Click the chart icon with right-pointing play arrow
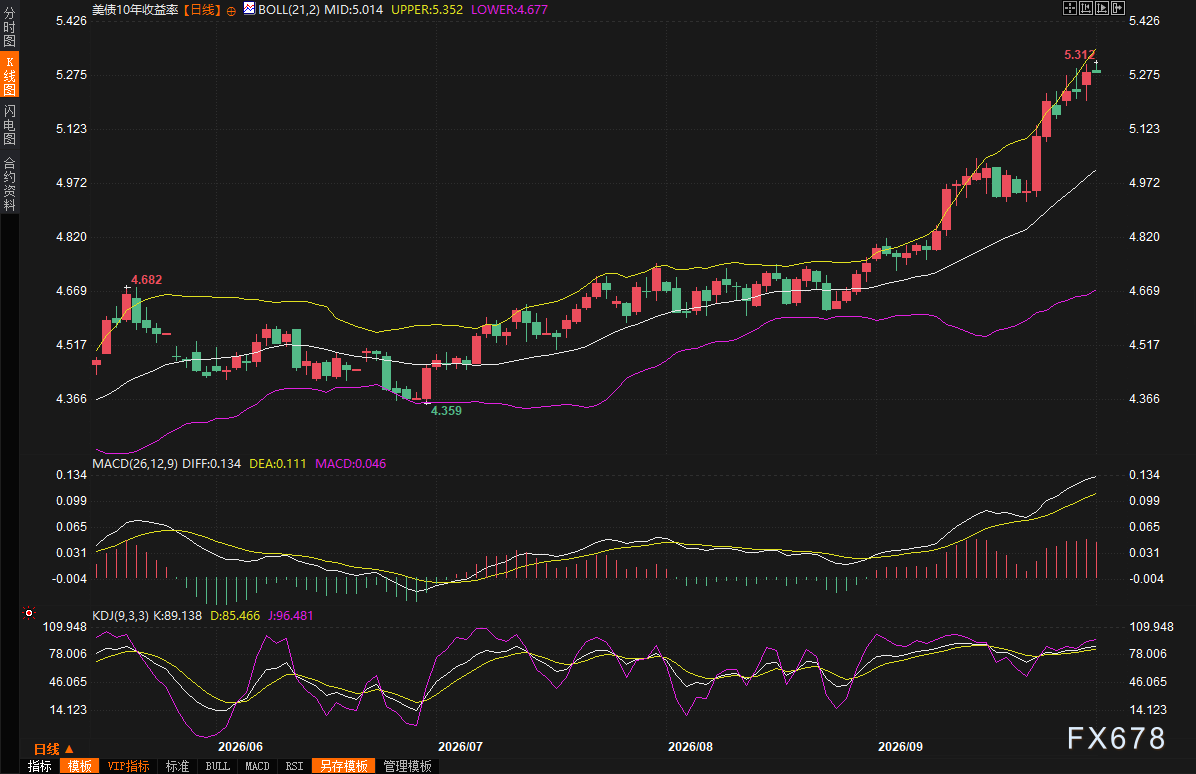 [x=1102, y=8]
